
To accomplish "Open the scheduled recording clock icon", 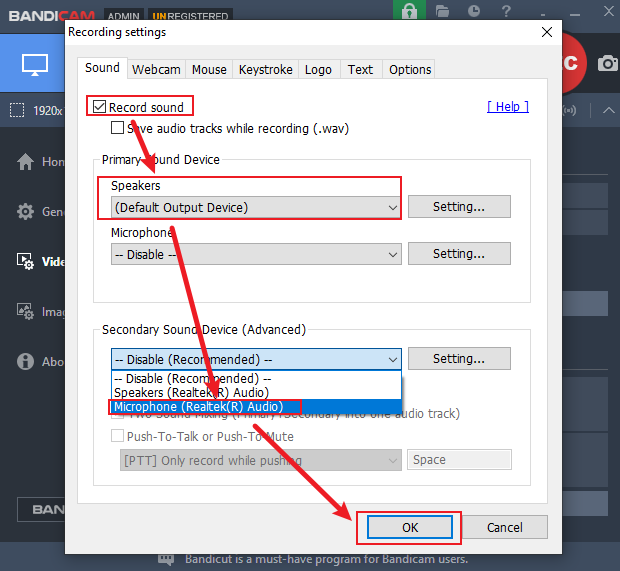I will [x=474, y=11].
